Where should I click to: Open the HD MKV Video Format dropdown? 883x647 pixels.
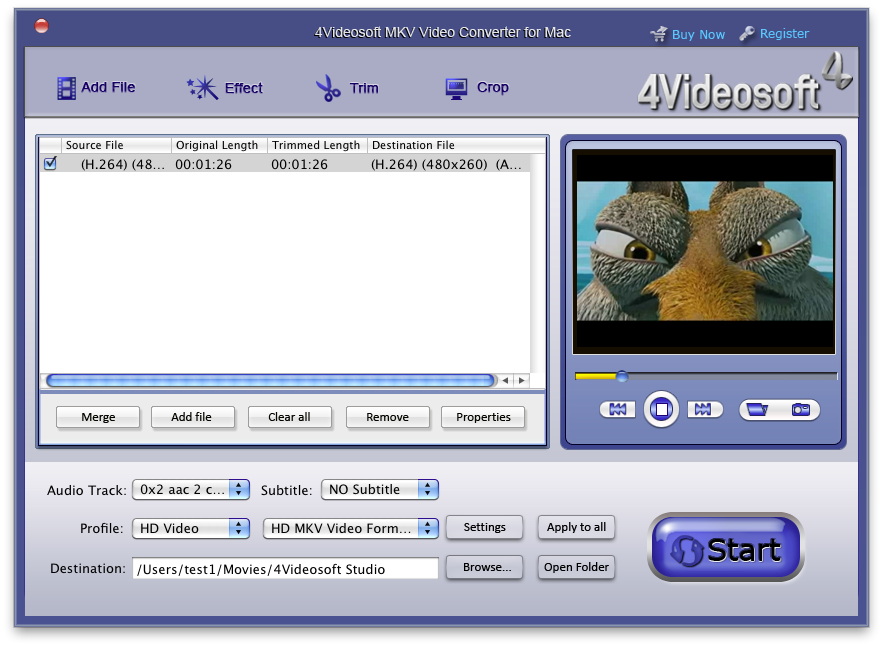click(350, 528)
